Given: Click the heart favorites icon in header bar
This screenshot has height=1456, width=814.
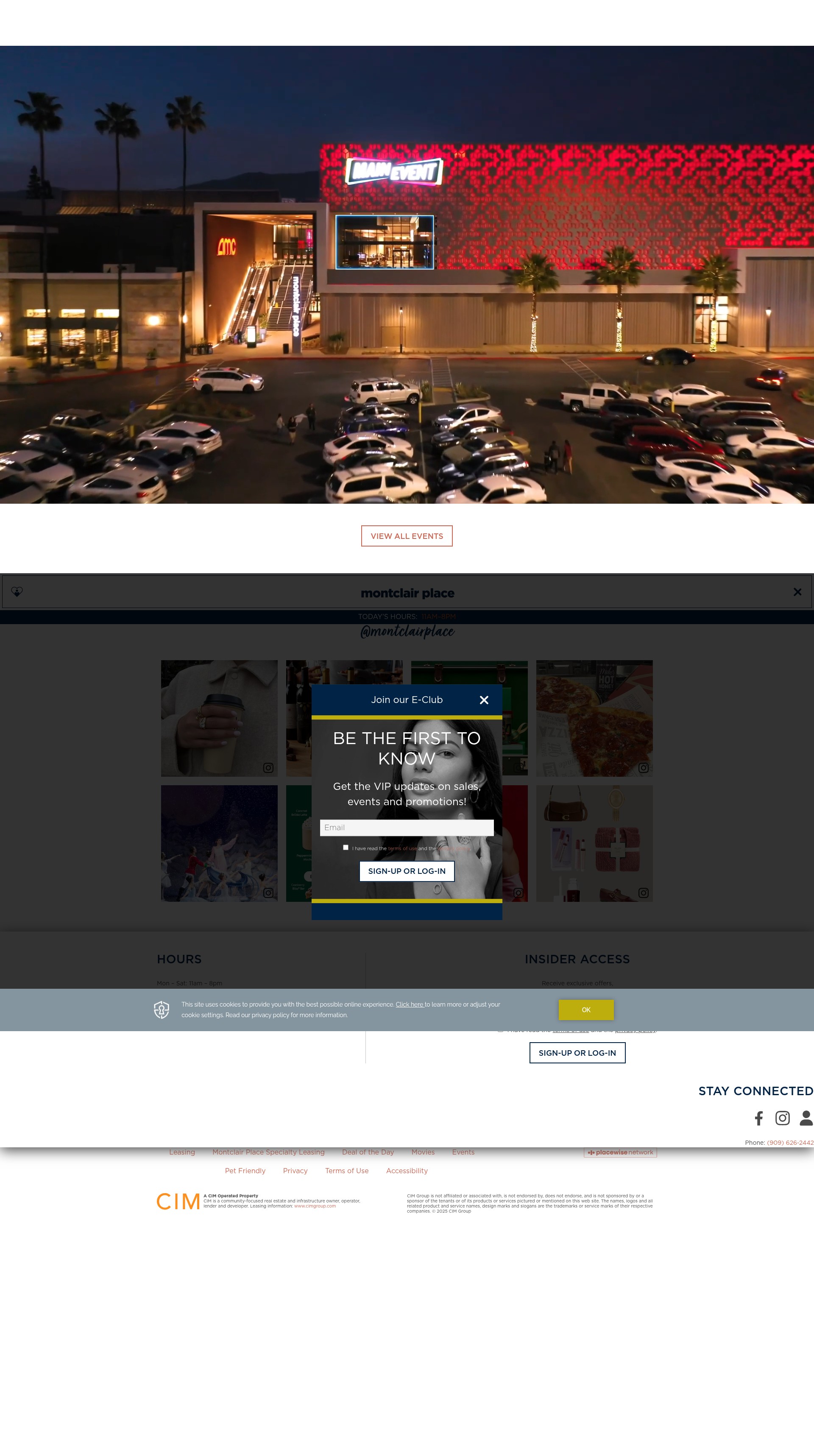Looking at the screenshot, I should click(17, 591).
